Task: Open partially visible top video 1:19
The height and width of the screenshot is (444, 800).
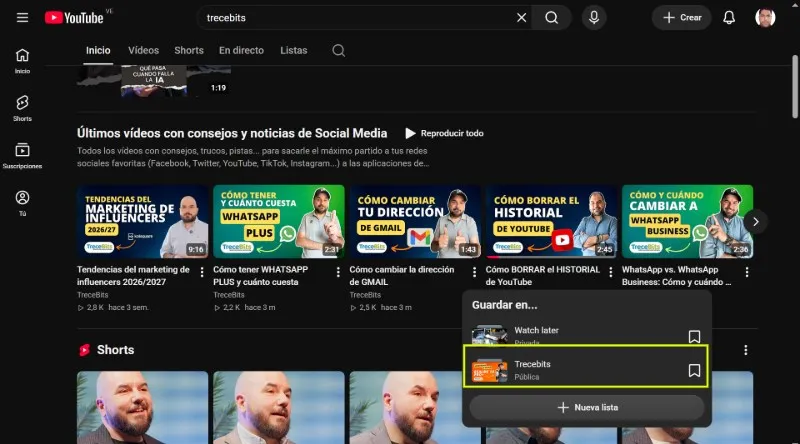Action: tap(154, 81)
